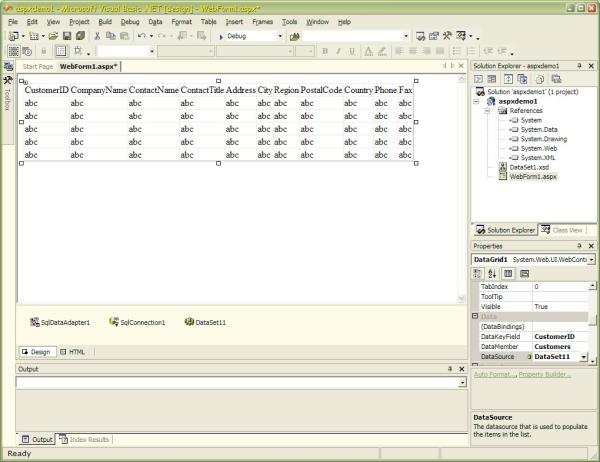
Task: Close the Output panel
Action: [x=461, y=369]
